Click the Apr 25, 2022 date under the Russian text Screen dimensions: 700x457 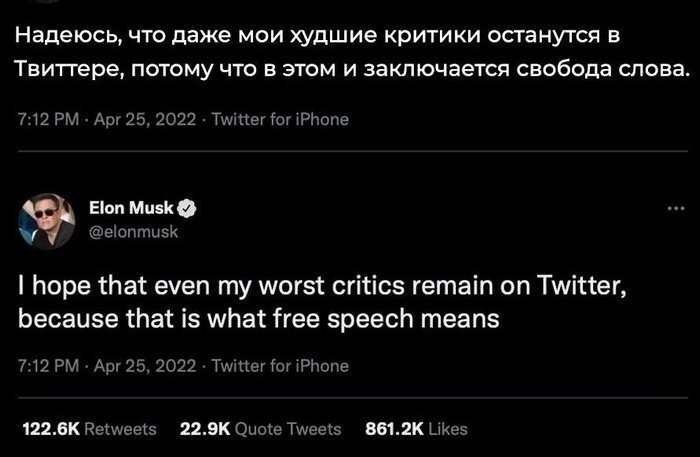pos(146,120)
